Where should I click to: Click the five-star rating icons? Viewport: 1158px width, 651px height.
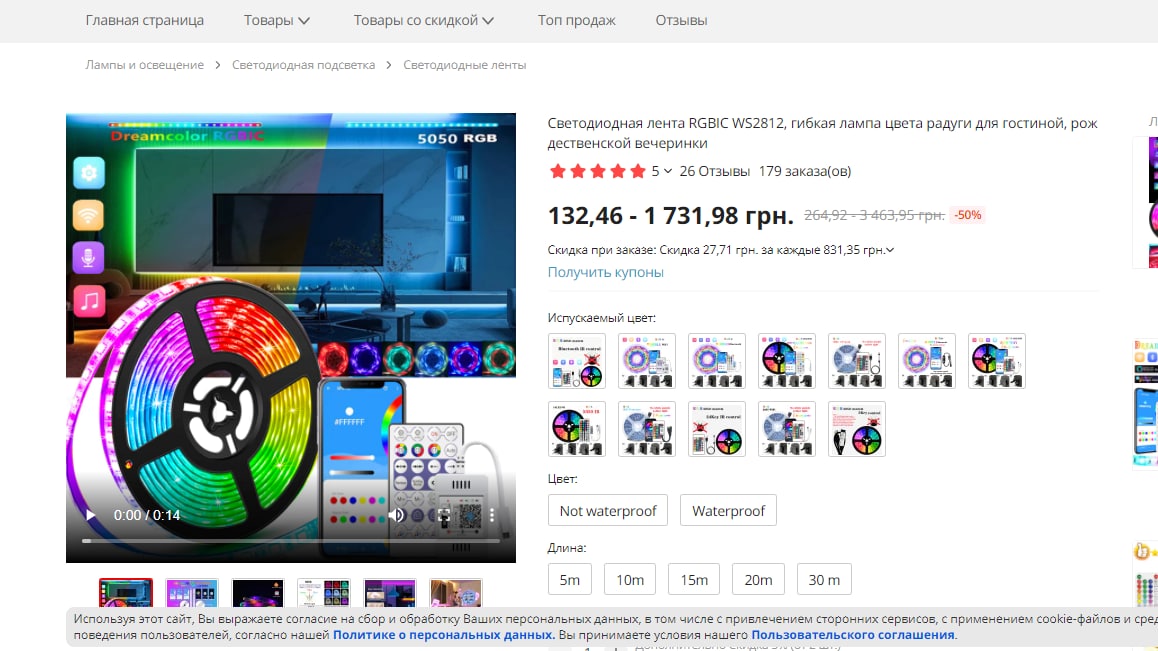point(597,171)
